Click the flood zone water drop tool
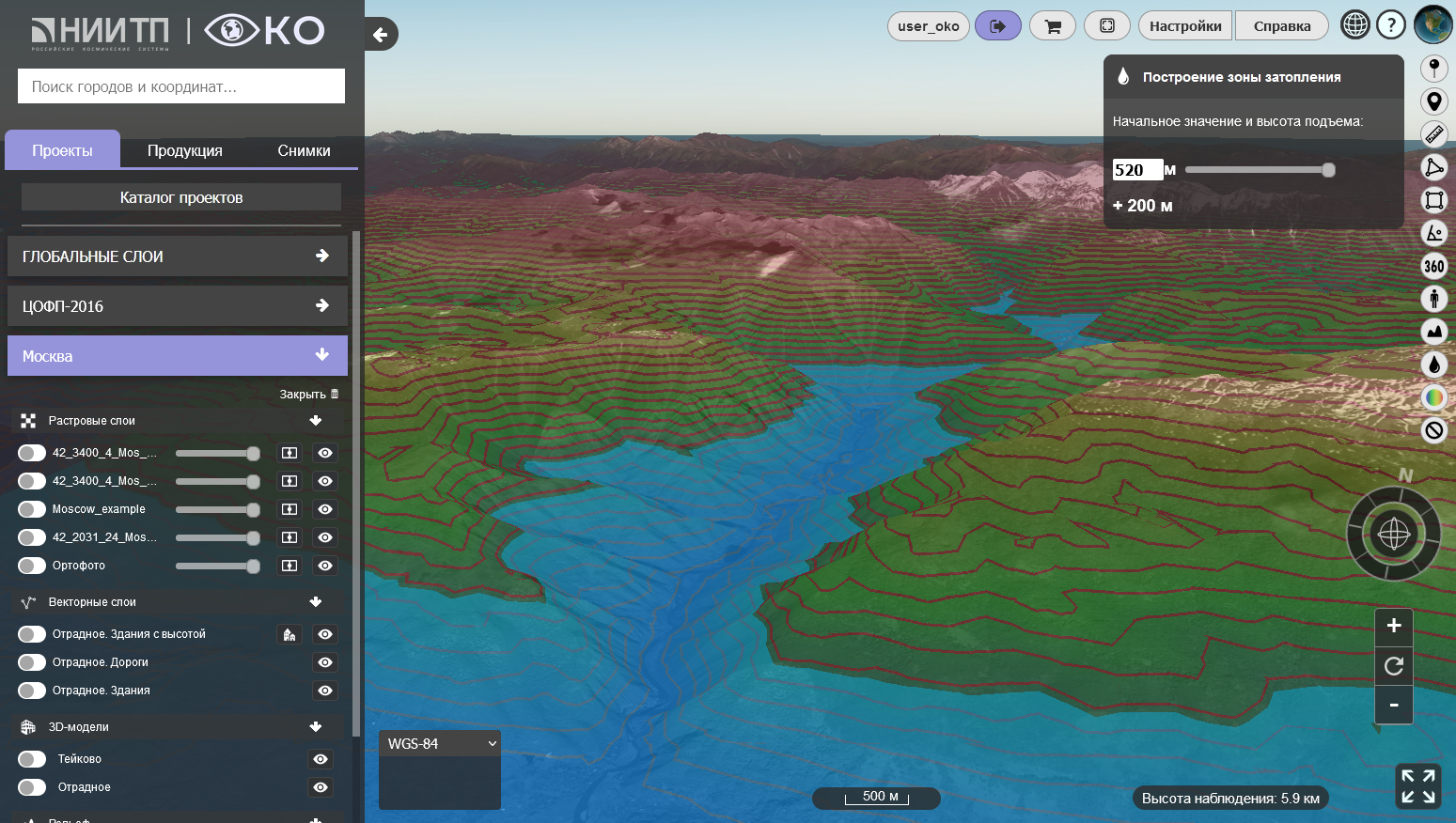This screenshot has height=823, width=1456. pos(1433,365)
